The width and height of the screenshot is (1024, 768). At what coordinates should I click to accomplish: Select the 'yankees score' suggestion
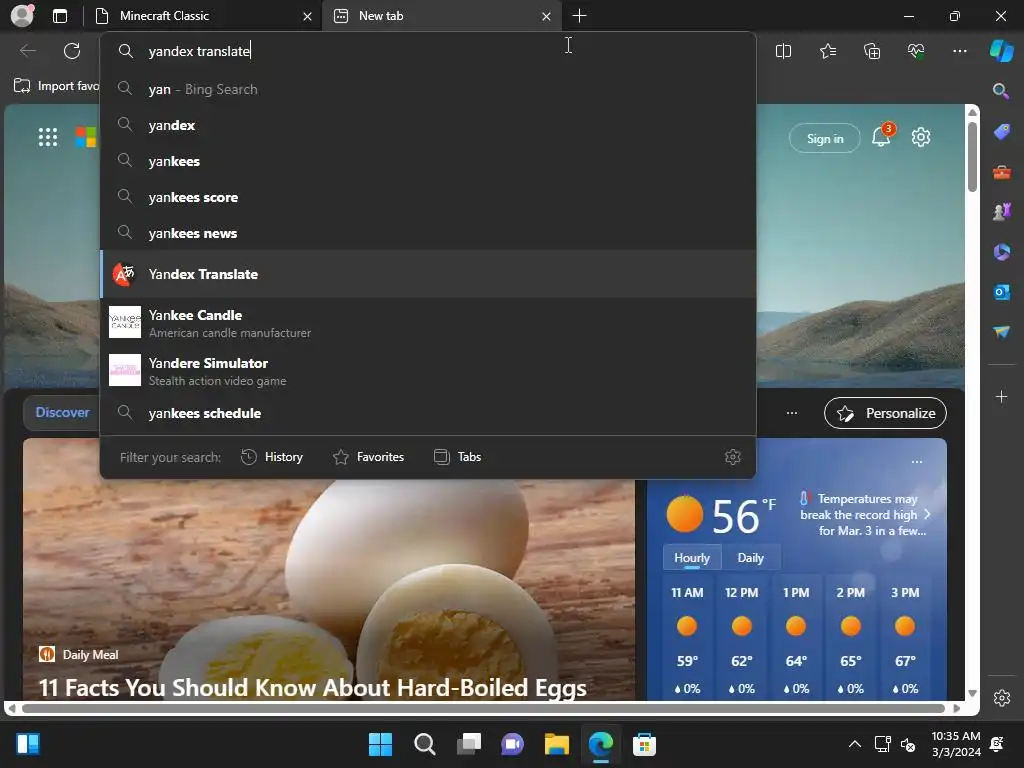click(428, 197)
